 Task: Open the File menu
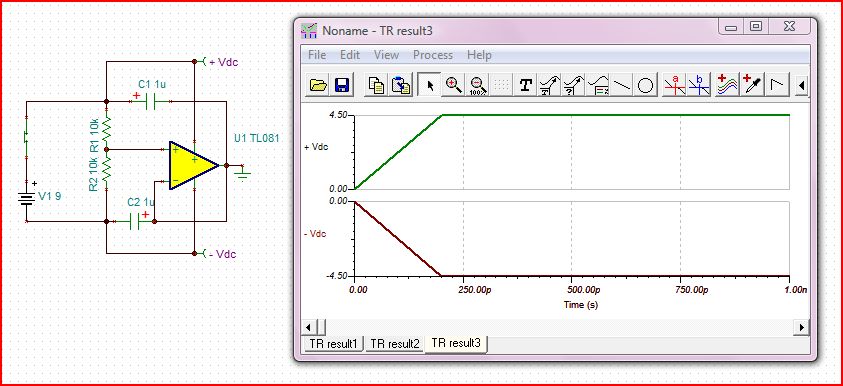click(x=317, y=55)
